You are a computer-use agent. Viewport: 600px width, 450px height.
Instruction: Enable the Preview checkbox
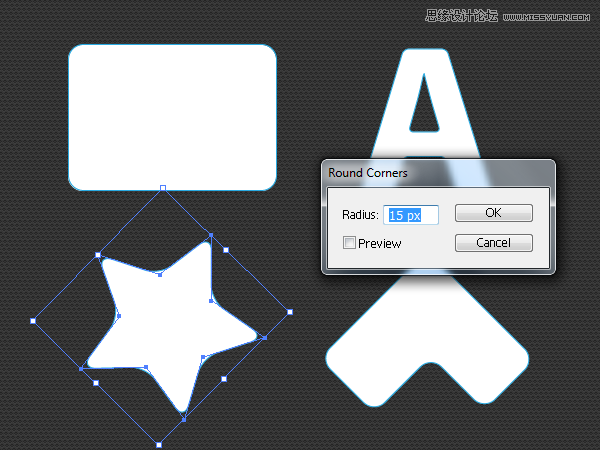349,243
